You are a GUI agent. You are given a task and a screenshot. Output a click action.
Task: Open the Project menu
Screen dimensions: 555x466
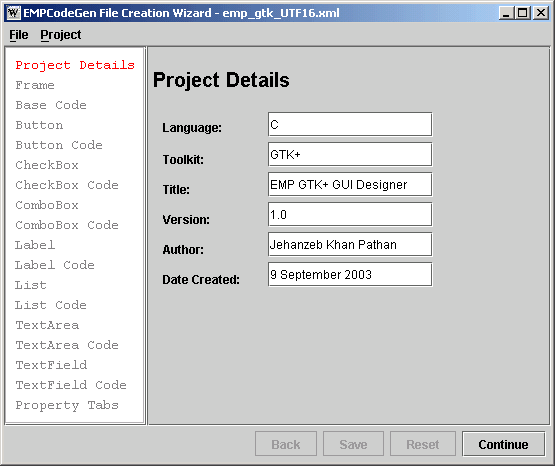click(x=61, y=35)
